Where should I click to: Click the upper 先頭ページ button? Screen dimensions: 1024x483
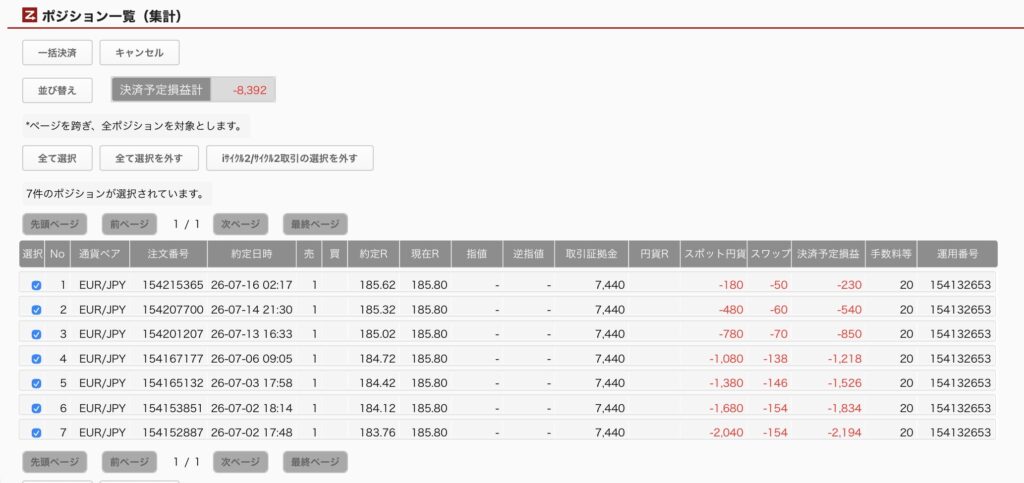pos(55,224)
